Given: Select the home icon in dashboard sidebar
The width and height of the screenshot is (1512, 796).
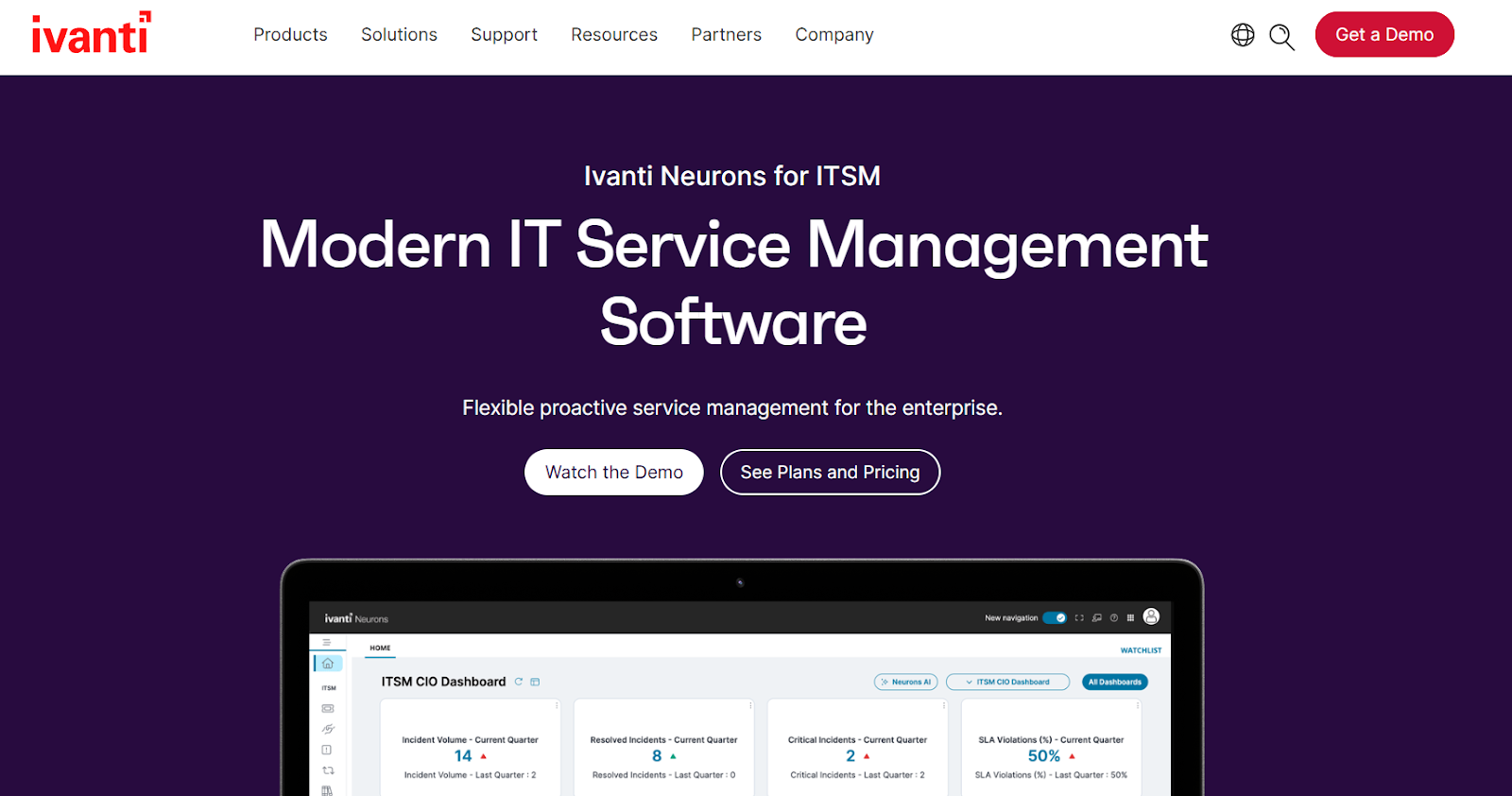Looking at the screenshot, I should click(x=328, y=664).
